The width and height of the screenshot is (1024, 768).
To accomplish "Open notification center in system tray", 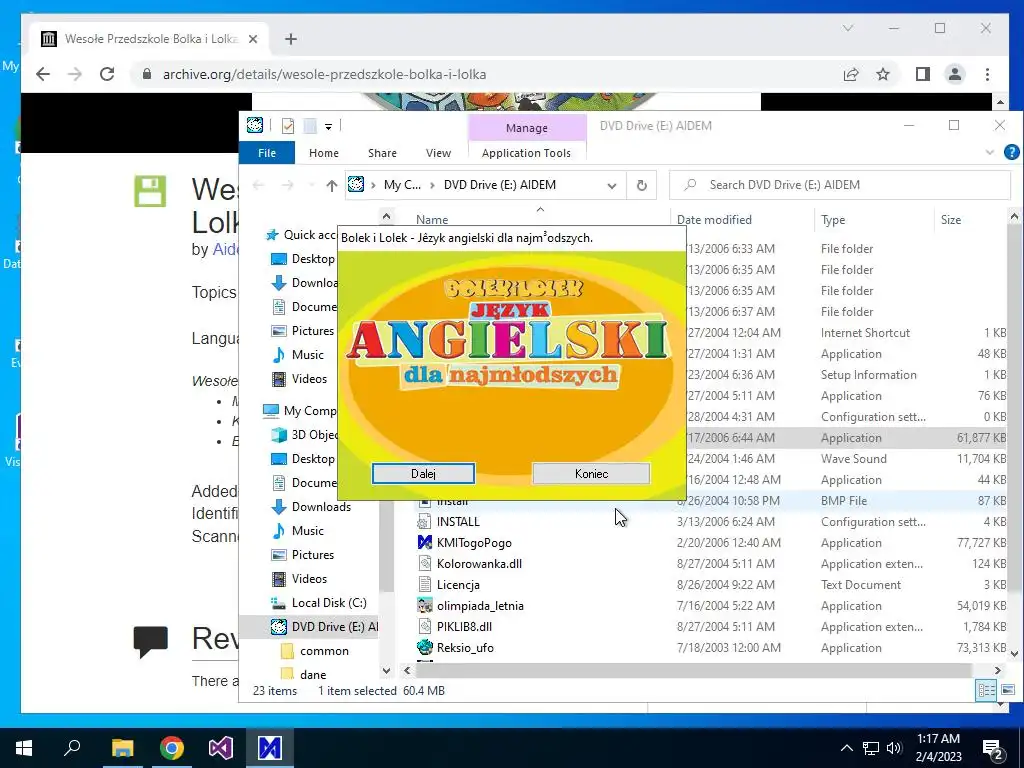I will pos(993,748).
